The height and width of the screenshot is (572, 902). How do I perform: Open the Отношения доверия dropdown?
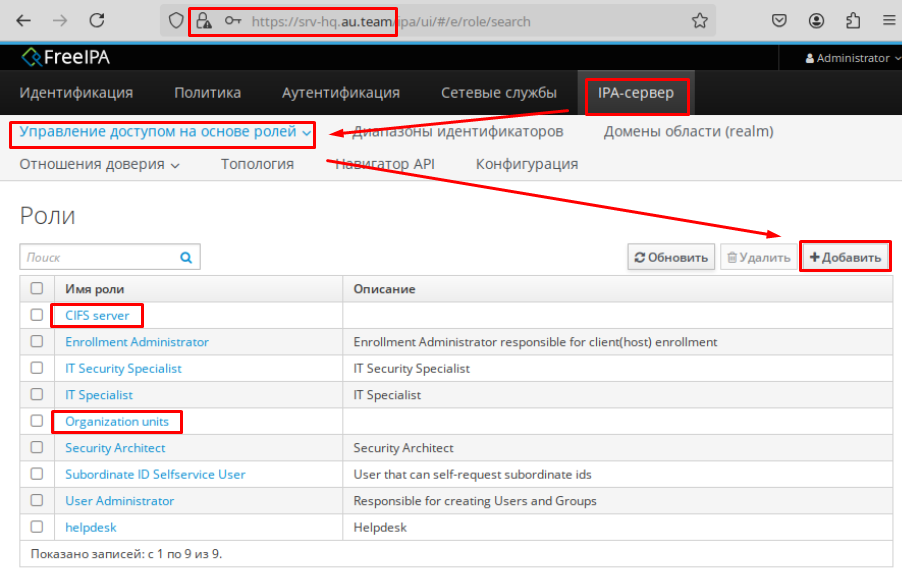[99, 164]
